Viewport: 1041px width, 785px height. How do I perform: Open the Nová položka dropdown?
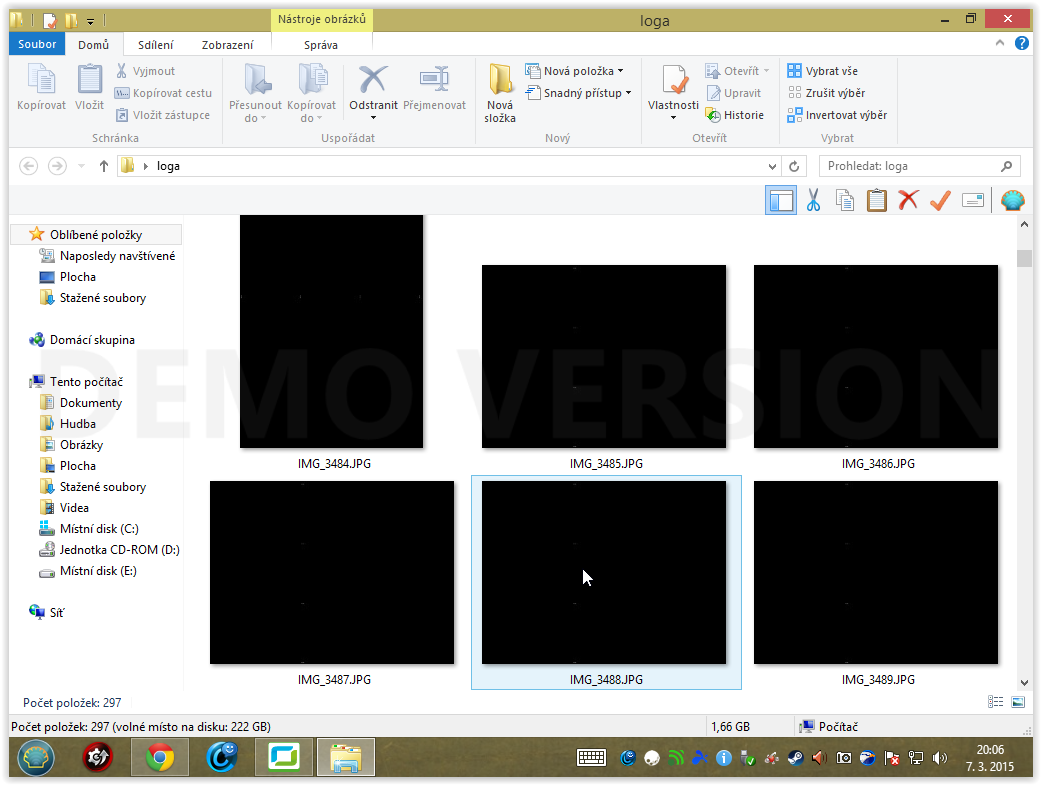(574, 71)
